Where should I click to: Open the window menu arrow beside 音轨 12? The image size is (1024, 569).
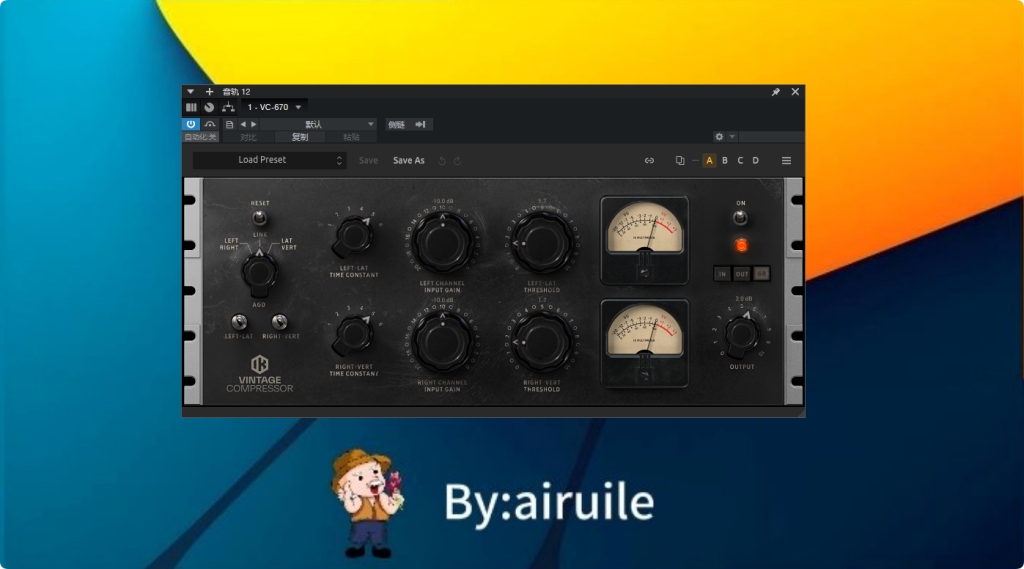(190, 92)
